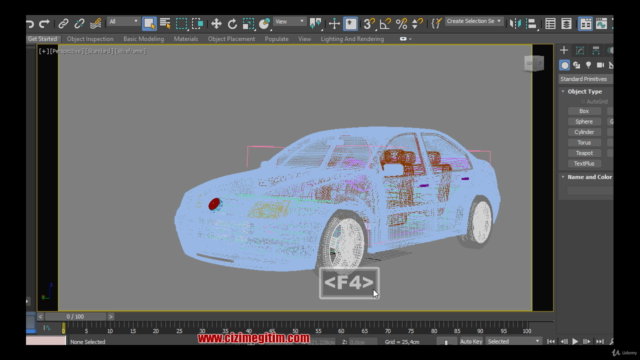Click the TextPlus primitive button
Screen dimensions: 640x360
(584, 163)
